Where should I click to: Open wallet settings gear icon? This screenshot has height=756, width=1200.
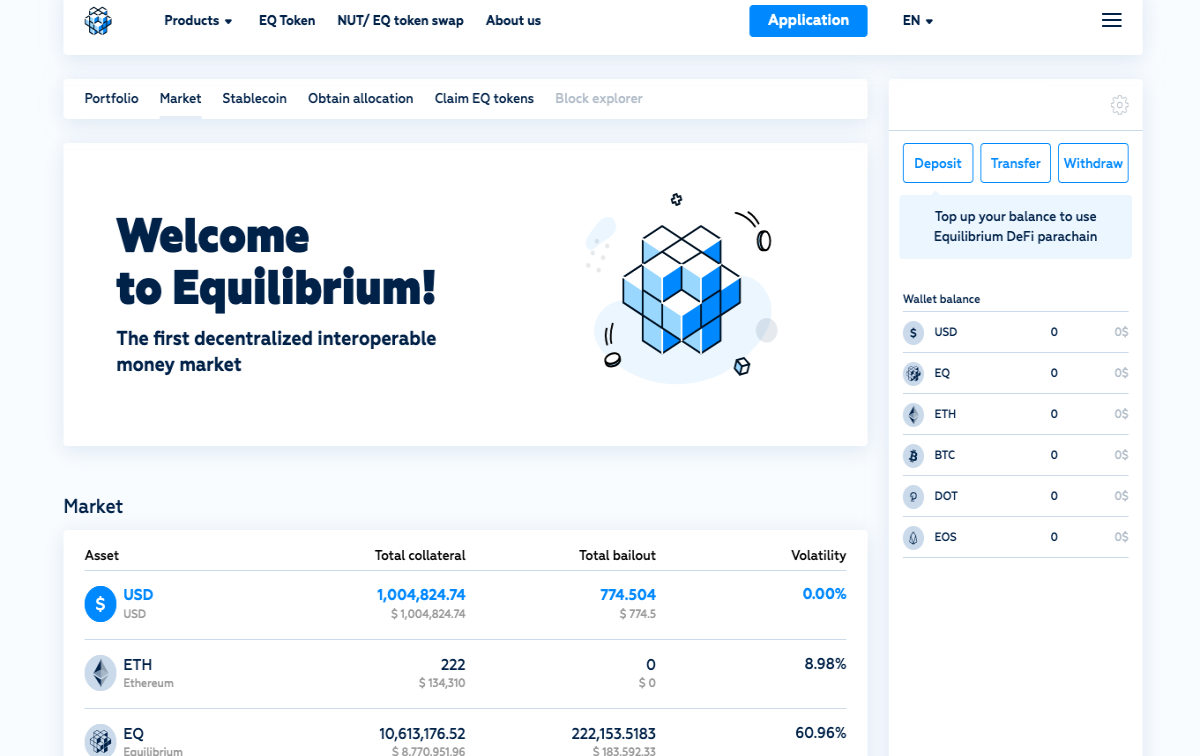[x=1119, y=105]
